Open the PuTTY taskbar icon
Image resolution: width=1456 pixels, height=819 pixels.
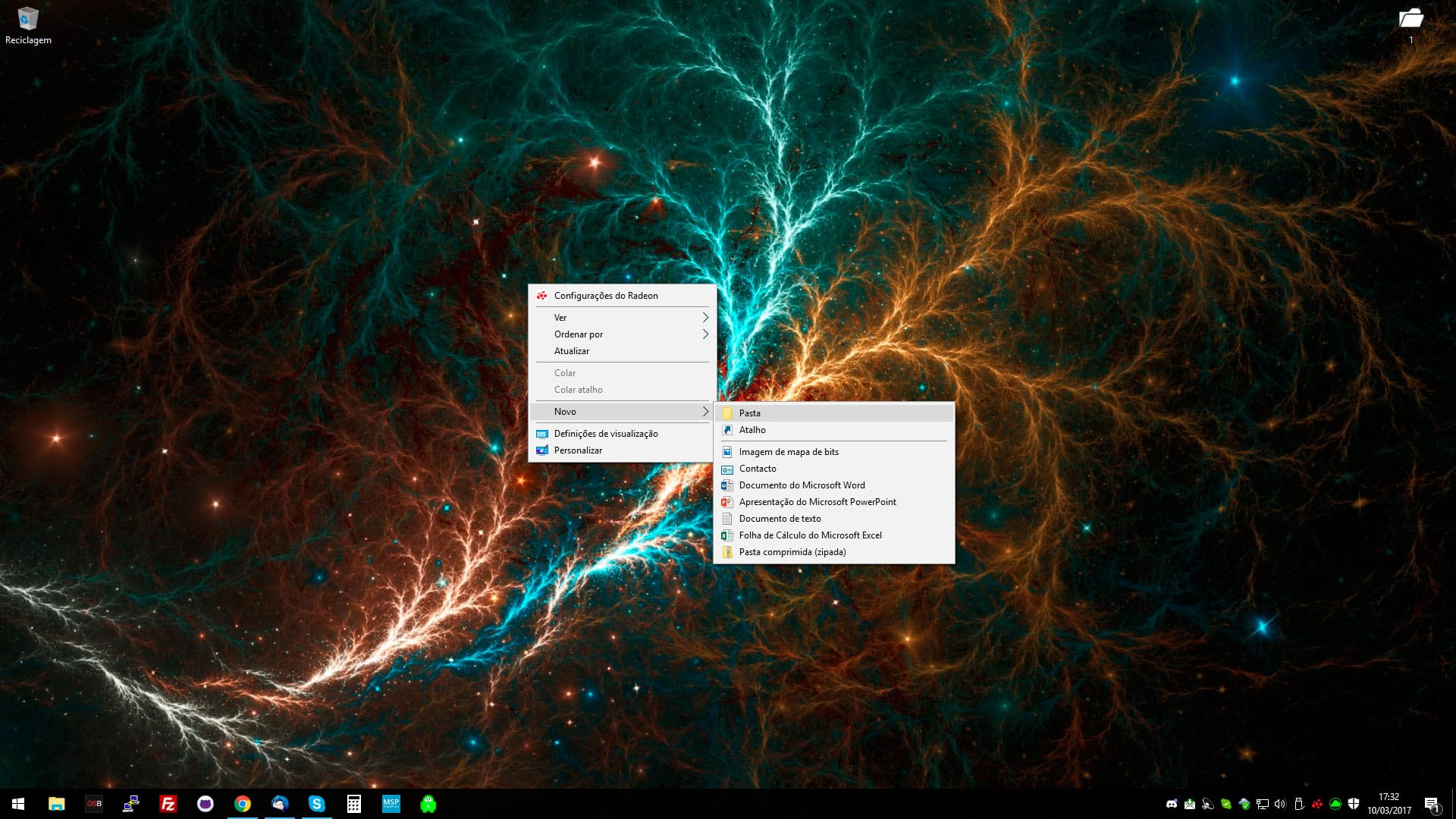pos(131,804)
